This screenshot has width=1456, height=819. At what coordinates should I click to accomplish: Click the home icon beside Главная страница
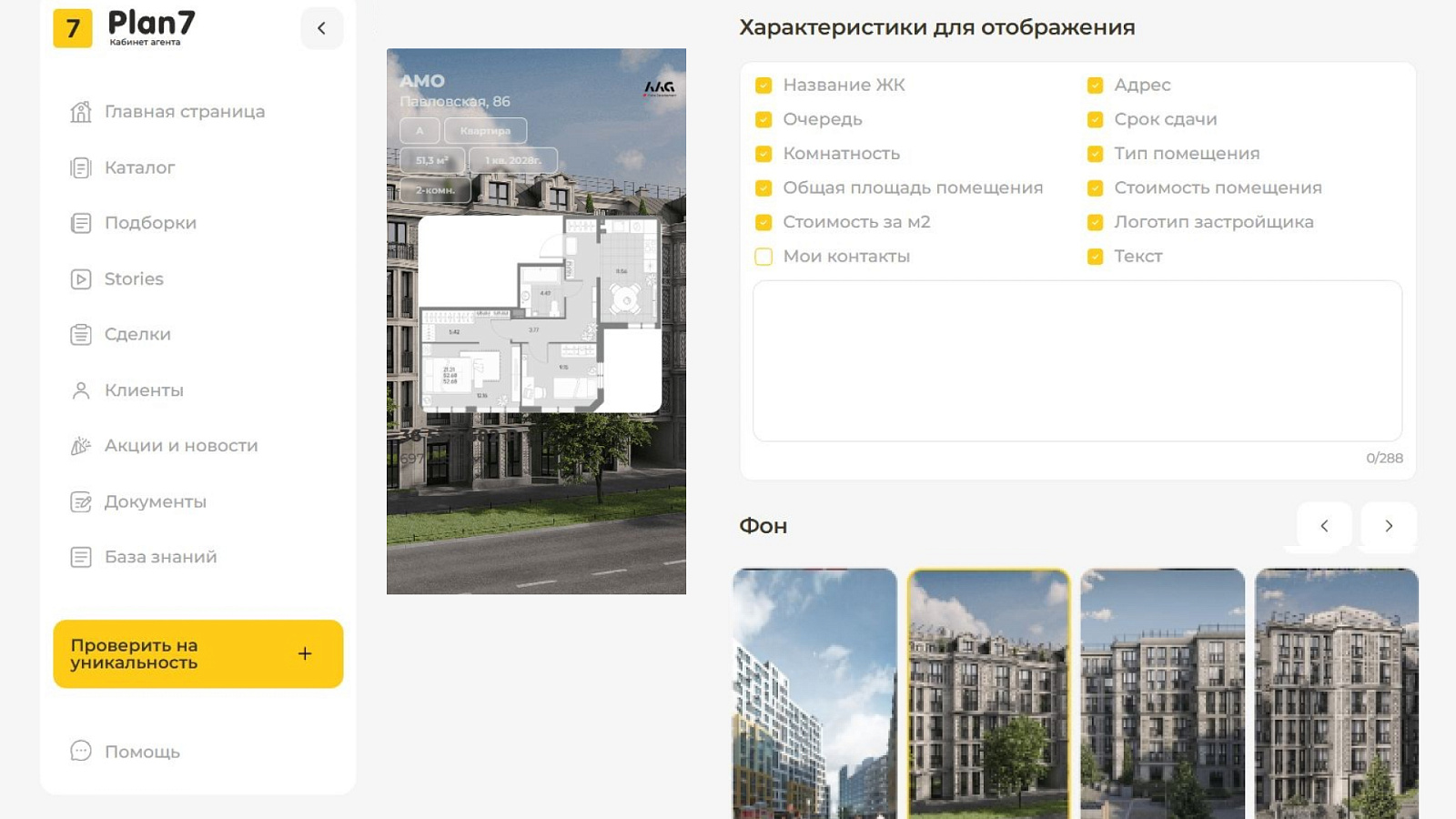coord(81,112)
